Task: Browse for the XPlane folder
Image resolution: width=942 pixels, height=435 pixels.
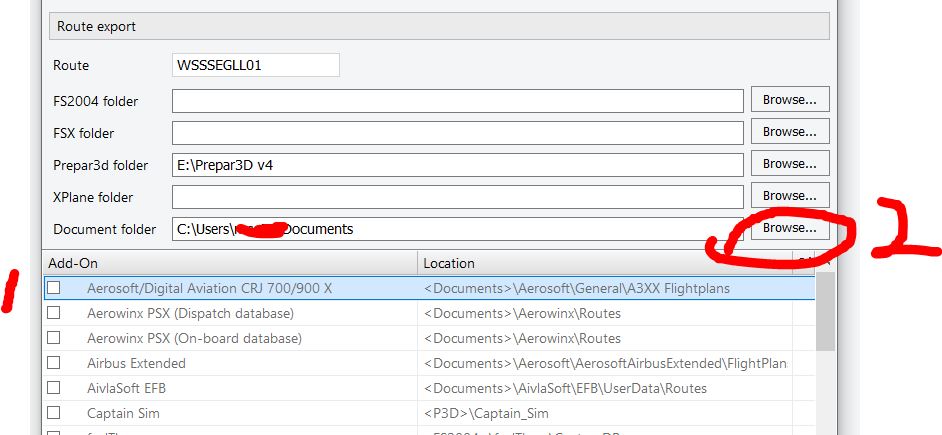Action: click(x=789, y=196)
